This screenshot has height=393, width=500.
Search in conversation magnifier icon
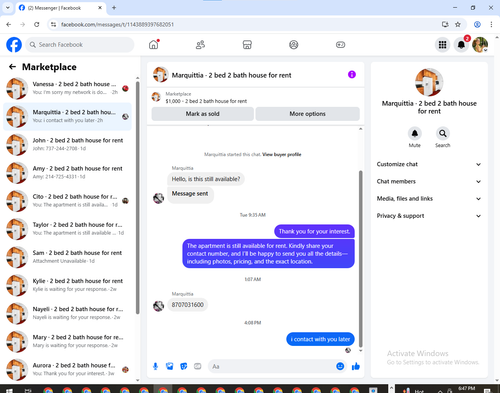(x=443, y=134)
